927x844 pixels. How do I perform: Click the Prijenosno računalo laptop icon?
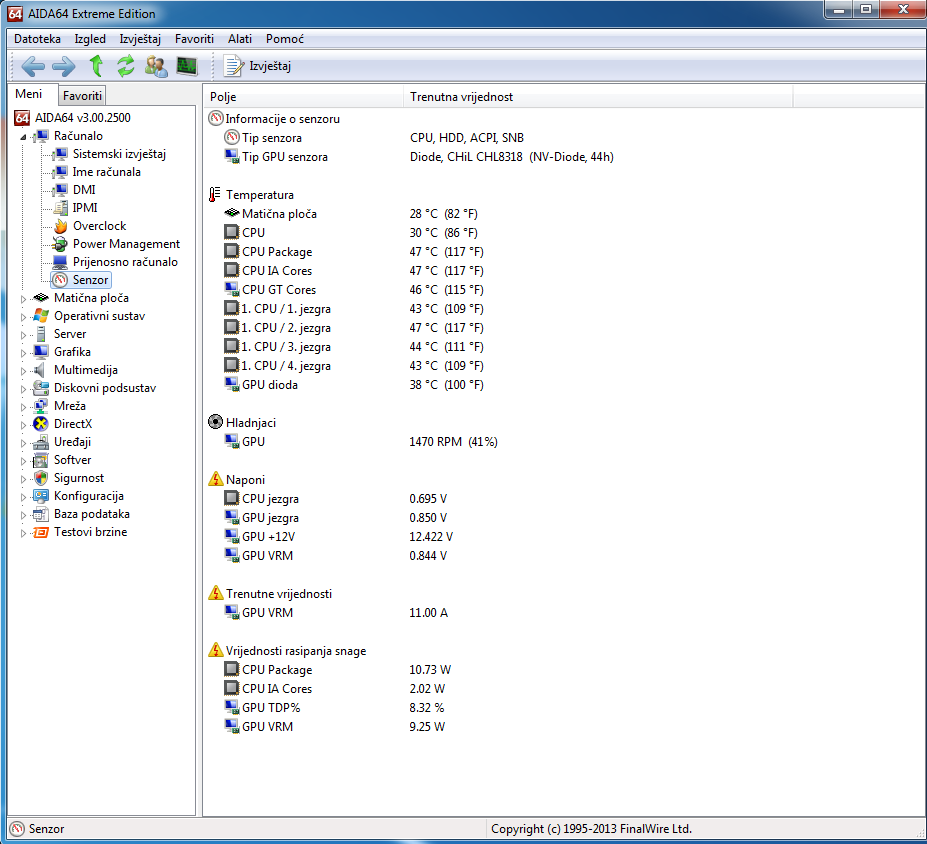(x=60, y=261)
